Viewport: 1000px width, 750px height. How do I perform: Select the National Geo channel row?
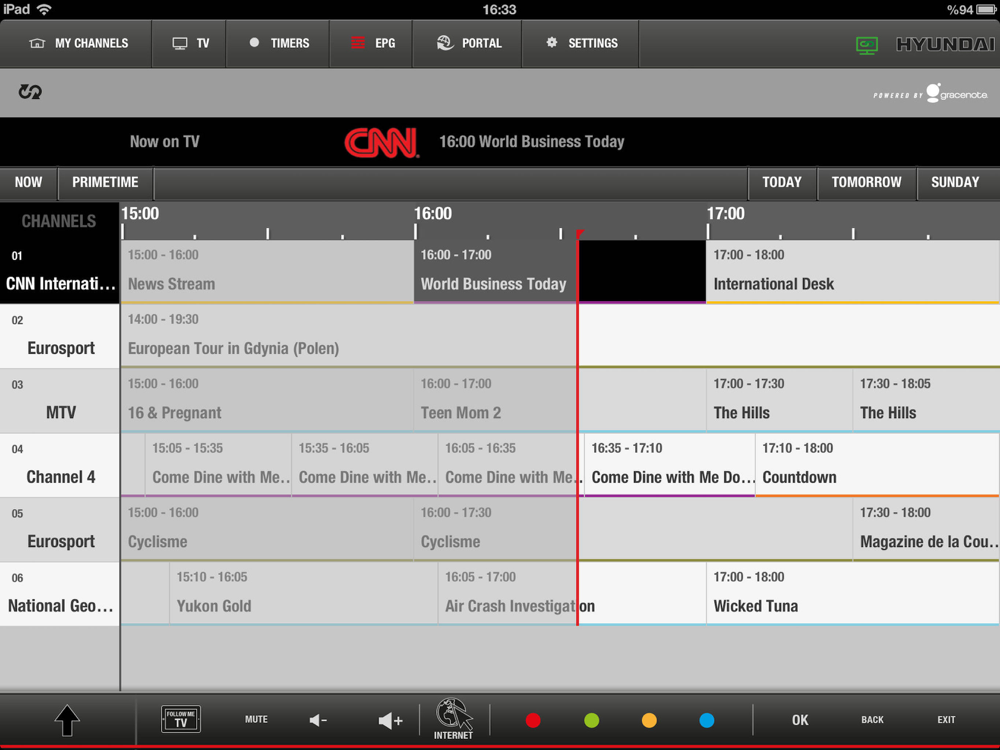[60, 594]
